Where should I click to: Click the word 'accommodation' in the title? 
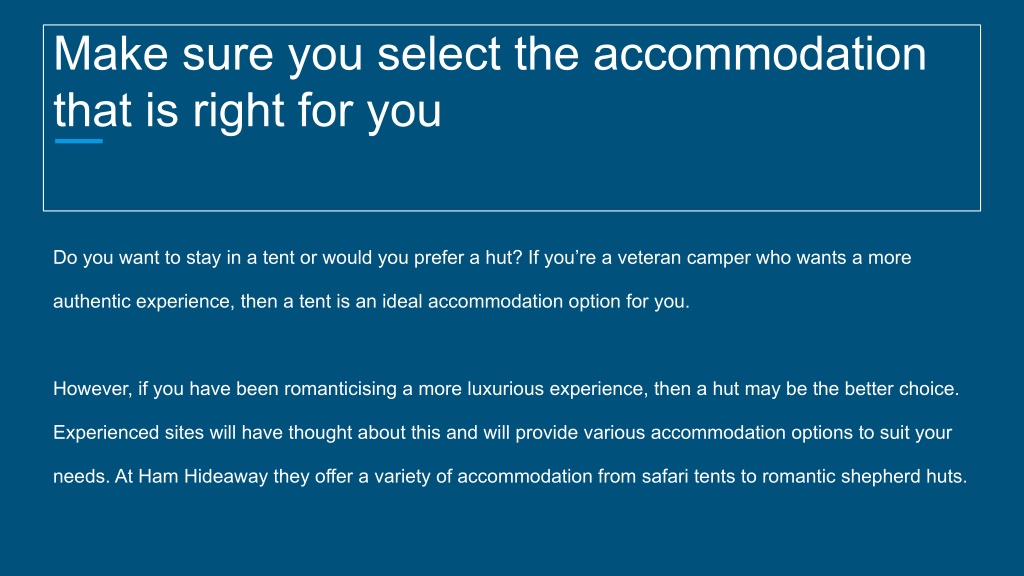[x=760, y=54]
